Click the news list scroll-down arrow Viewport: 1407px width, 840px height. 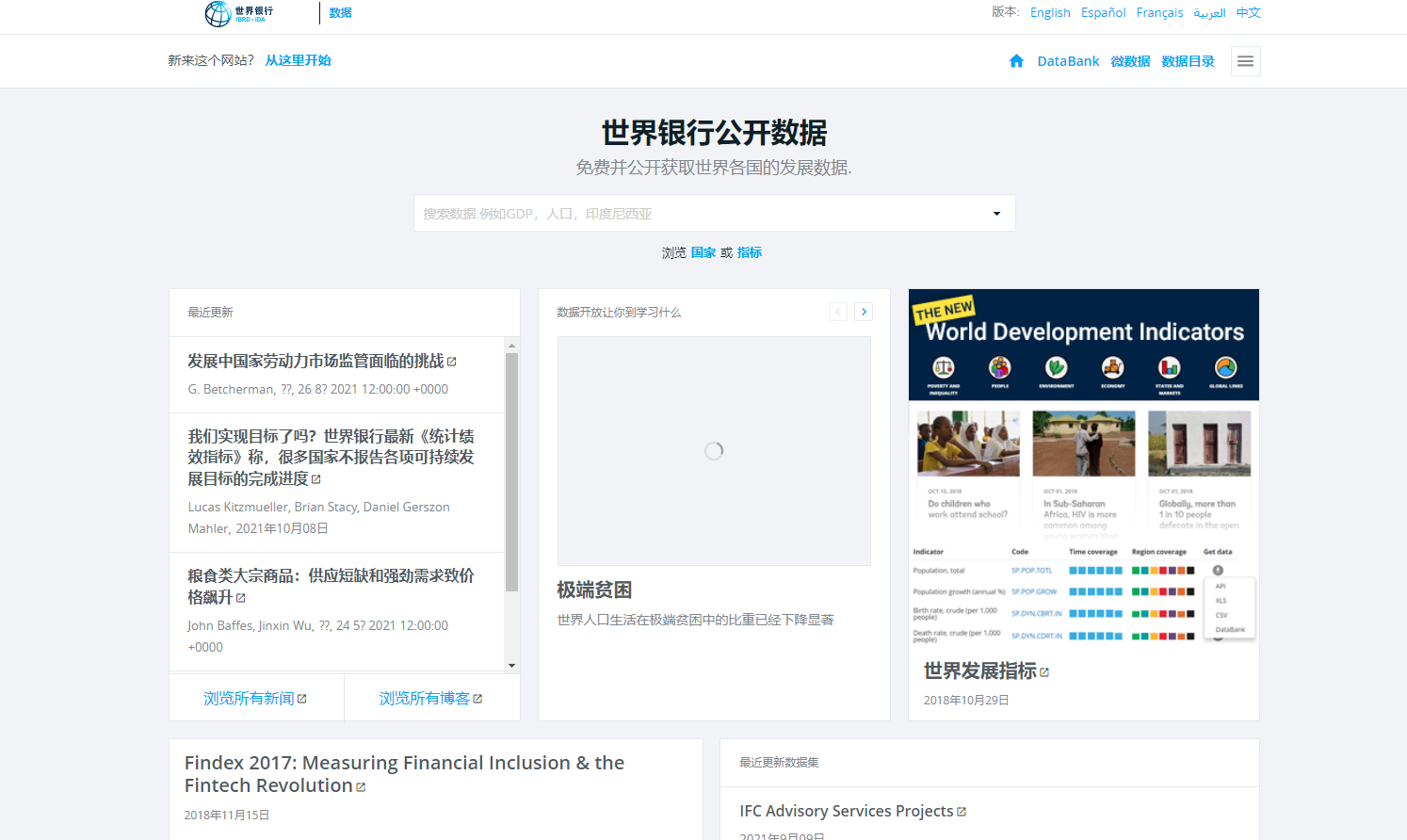click(x=512, y=665)
